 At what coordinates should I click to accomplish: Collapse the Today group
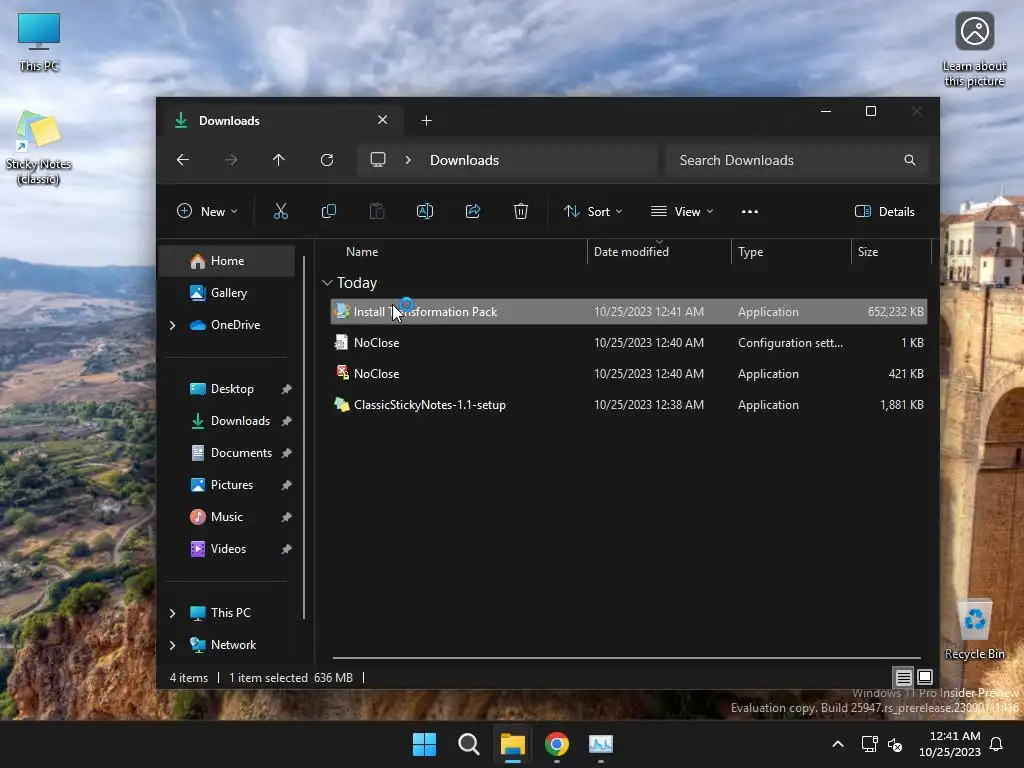tap(327, 283)
